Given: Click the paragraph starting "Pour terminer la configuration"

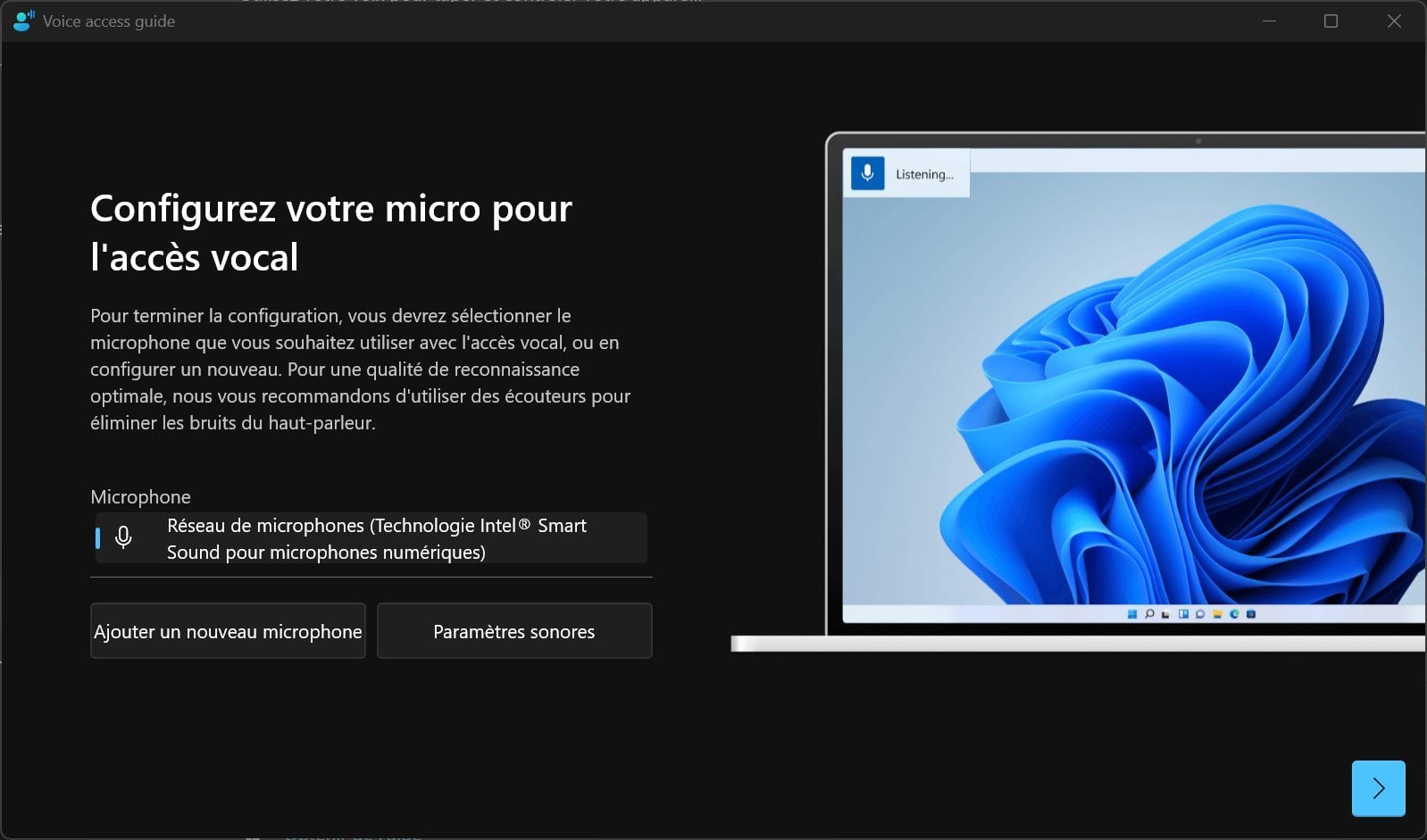Looking at the screenshot, I should pos(361,370).
